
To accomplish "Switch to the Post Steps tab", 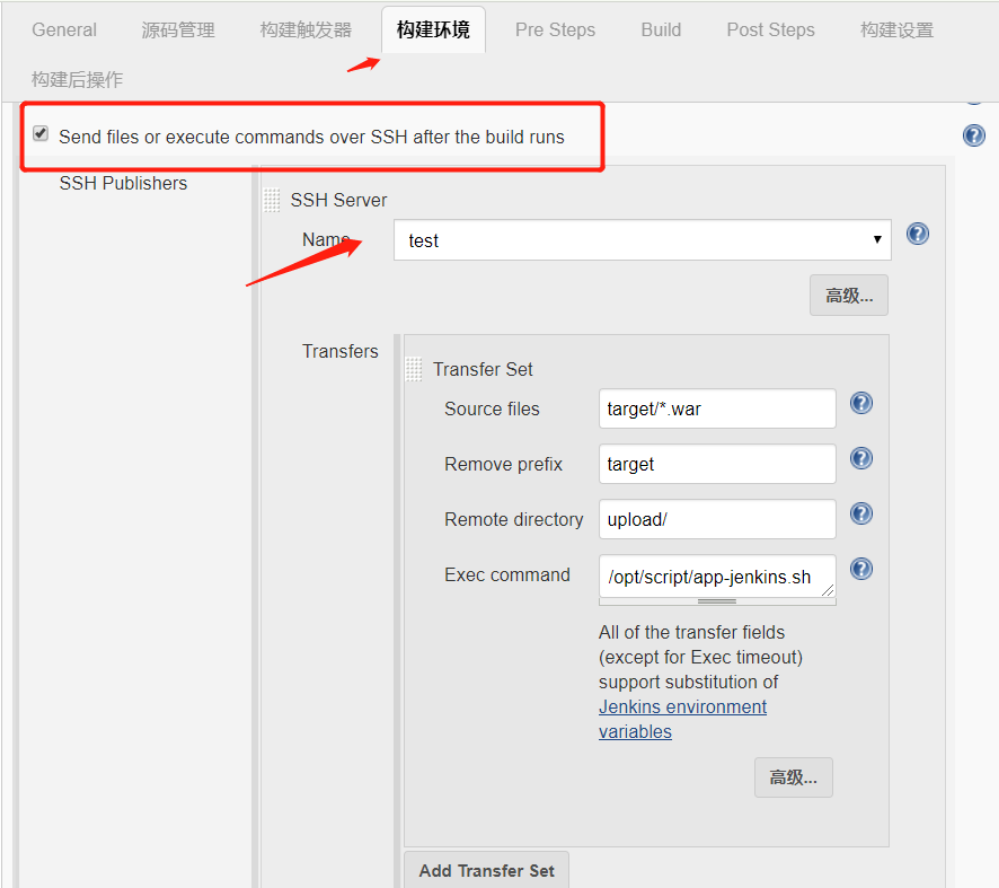I will pos(771,30).
